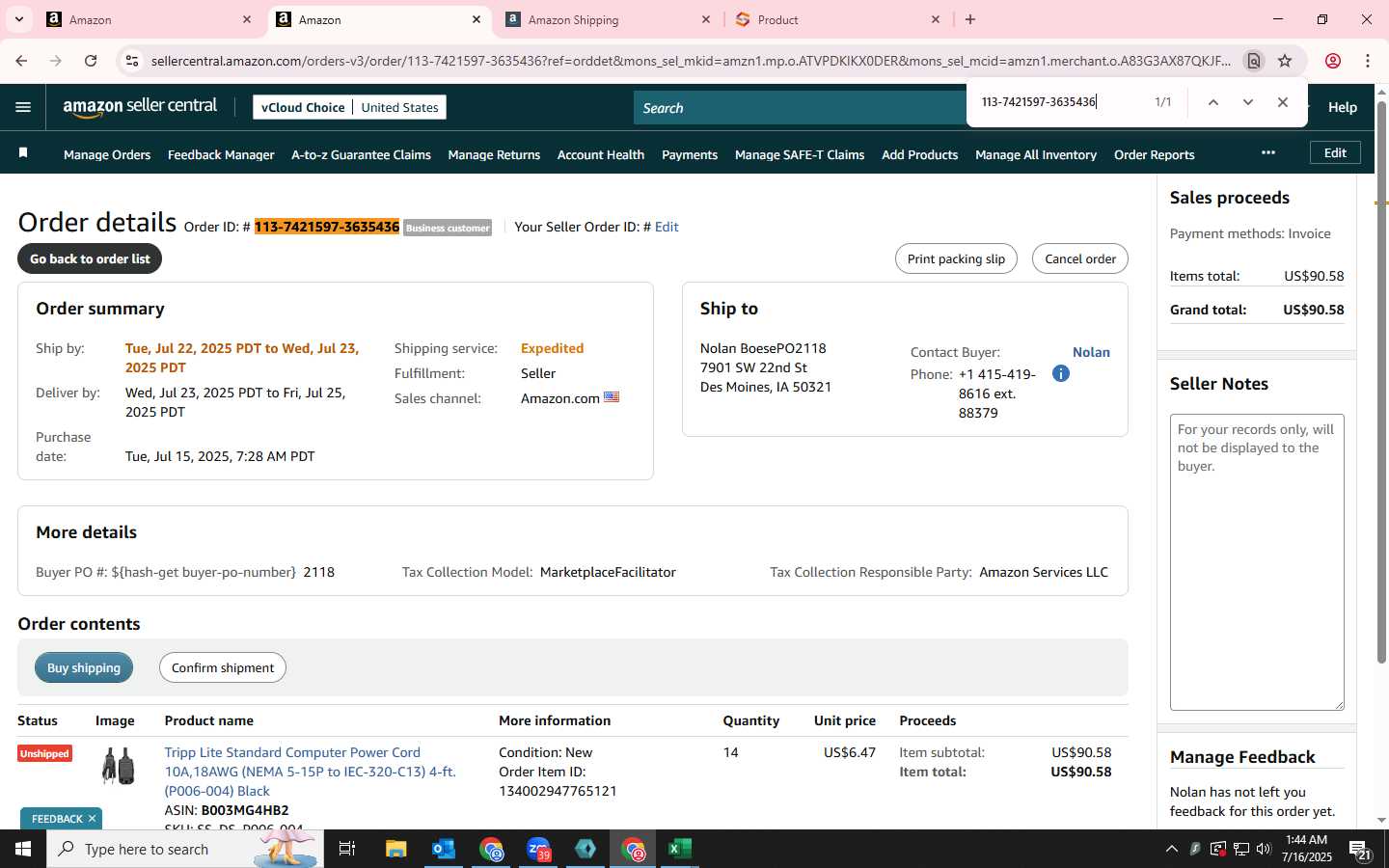
Task: Edit Your Seller Order ID link
Action: tap(667, 227)
